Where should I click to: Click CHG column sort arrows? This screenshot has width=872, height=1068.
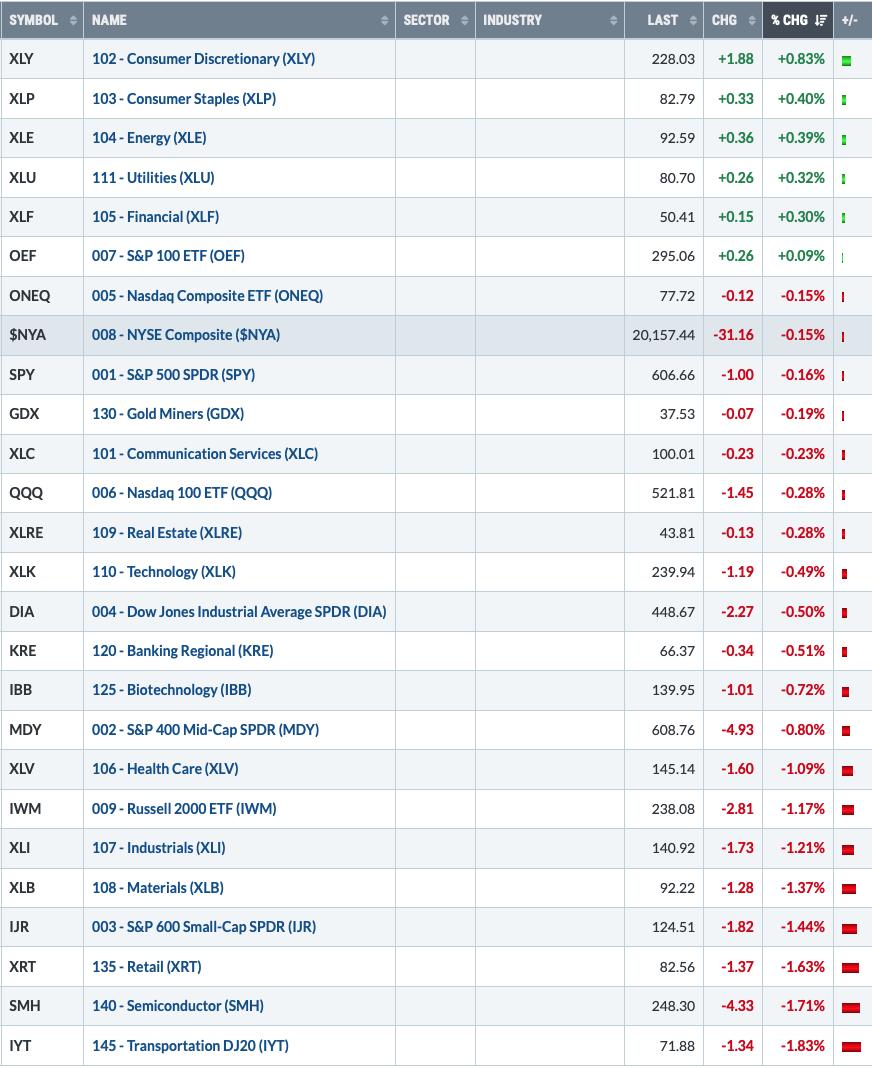tap(751, 20)
